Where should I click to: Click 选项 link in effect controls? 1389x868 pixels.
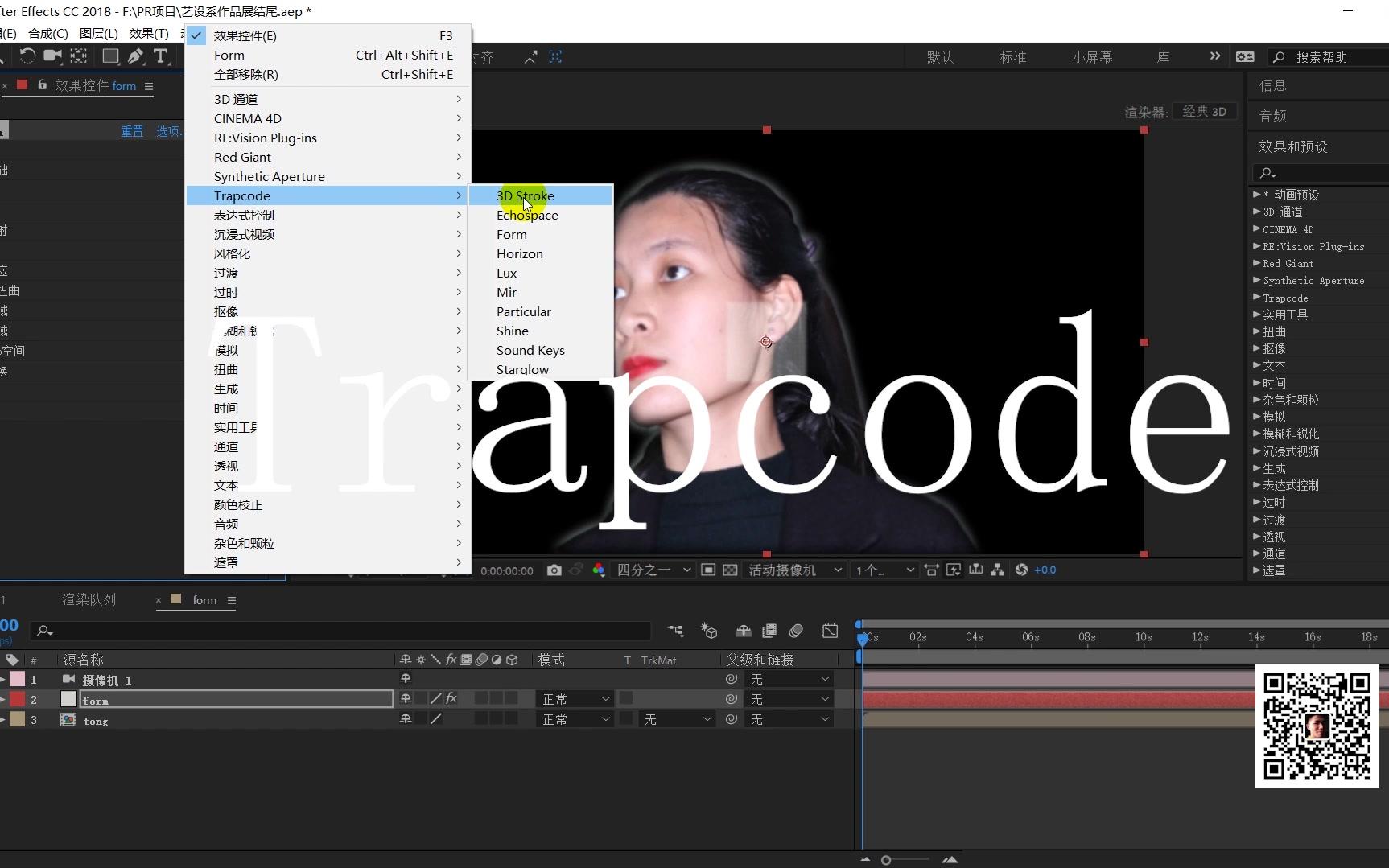coord(169,131)
